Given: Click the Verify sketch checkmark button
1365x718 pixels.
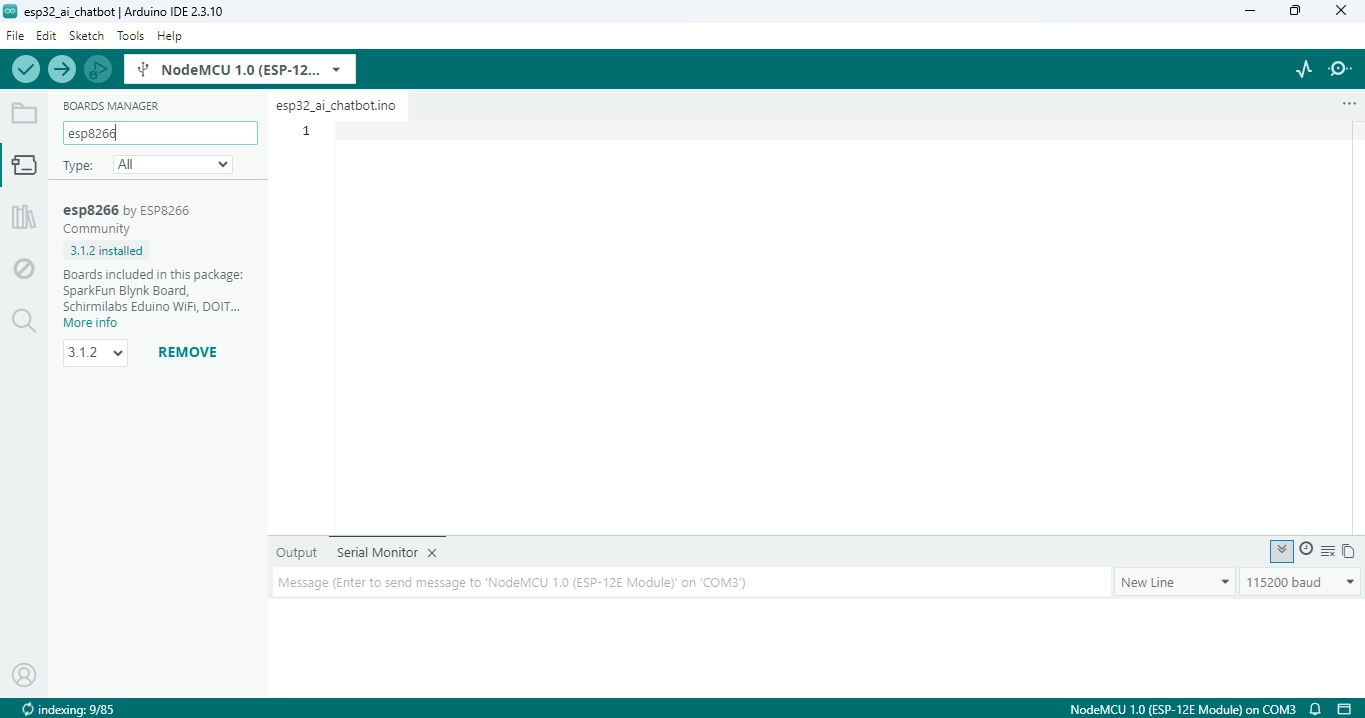Looking at the screenshot, I should [26, 69].
